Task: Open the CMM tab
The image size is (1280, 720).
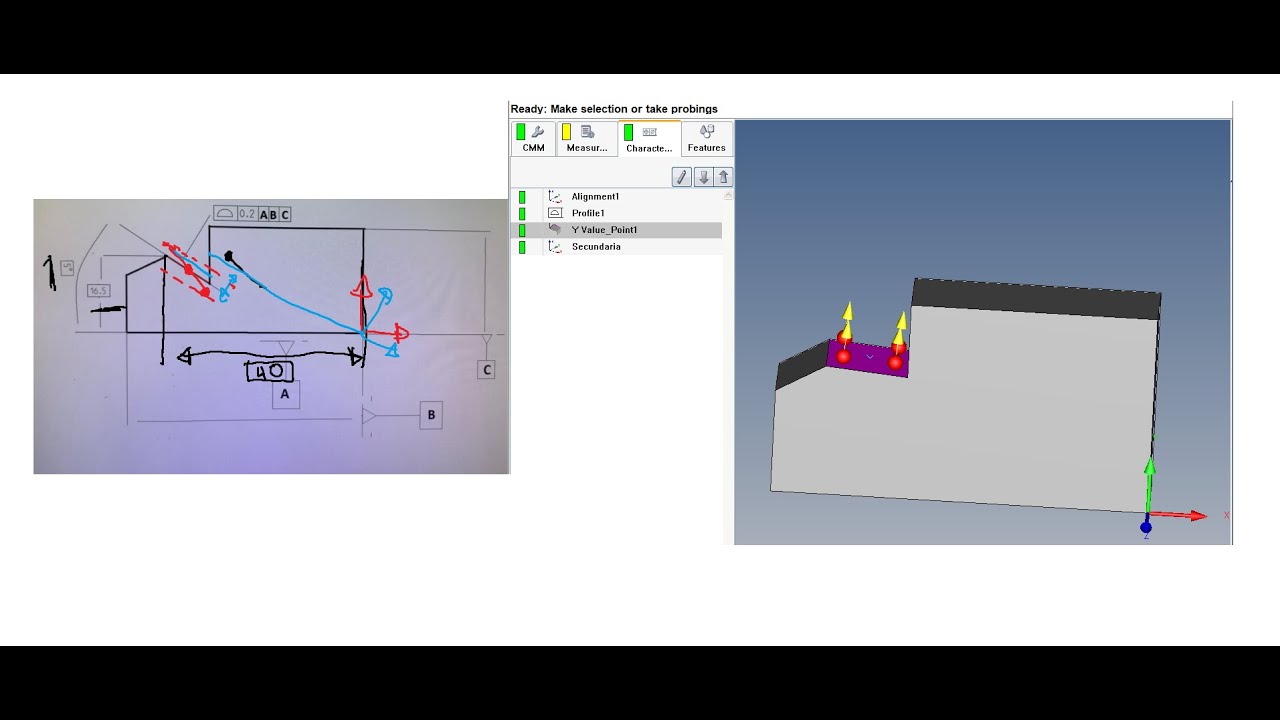Action: pos(533,138)
